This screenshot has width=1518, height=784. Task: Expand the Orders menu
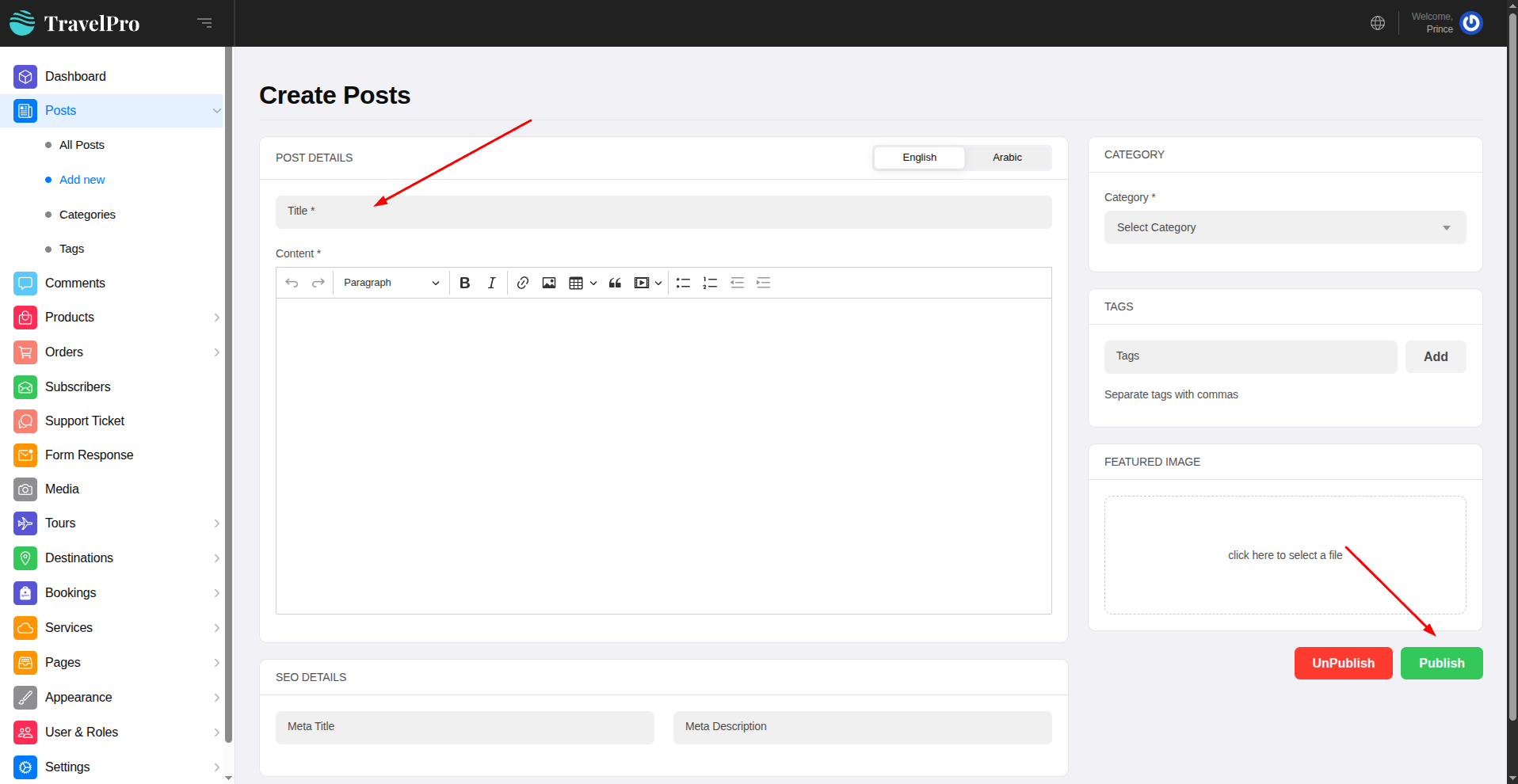[x=216, y=352]
